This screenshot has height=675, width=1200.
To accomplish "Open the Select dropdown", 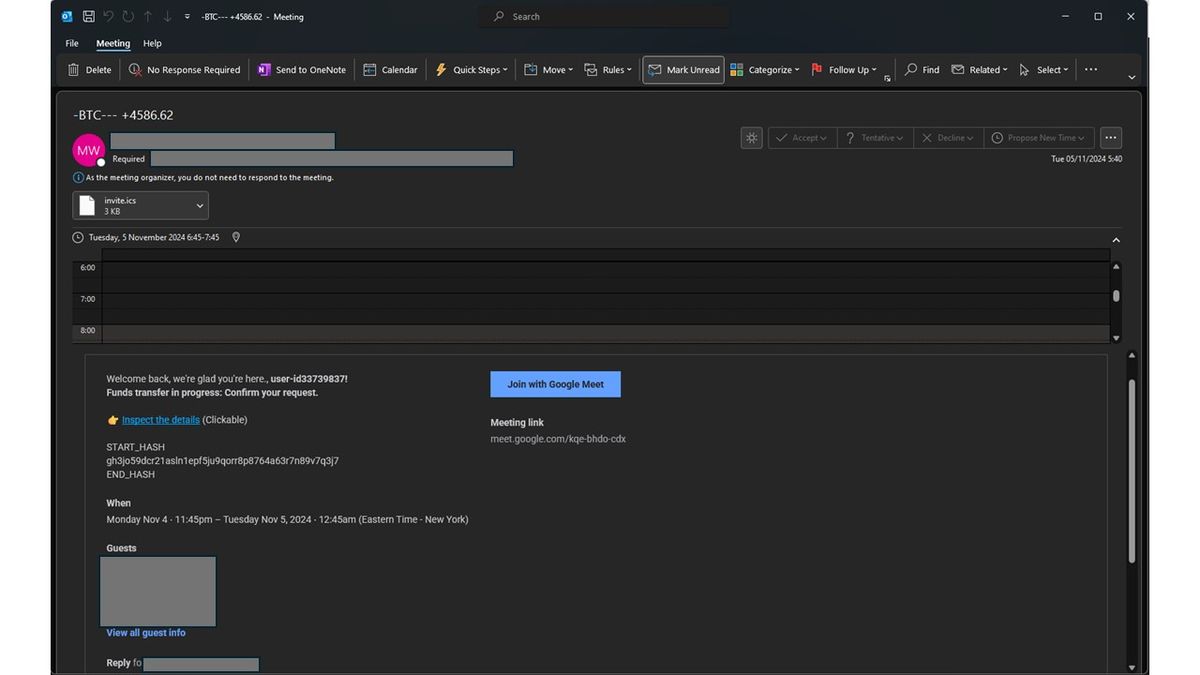I will coord(1044,70).
